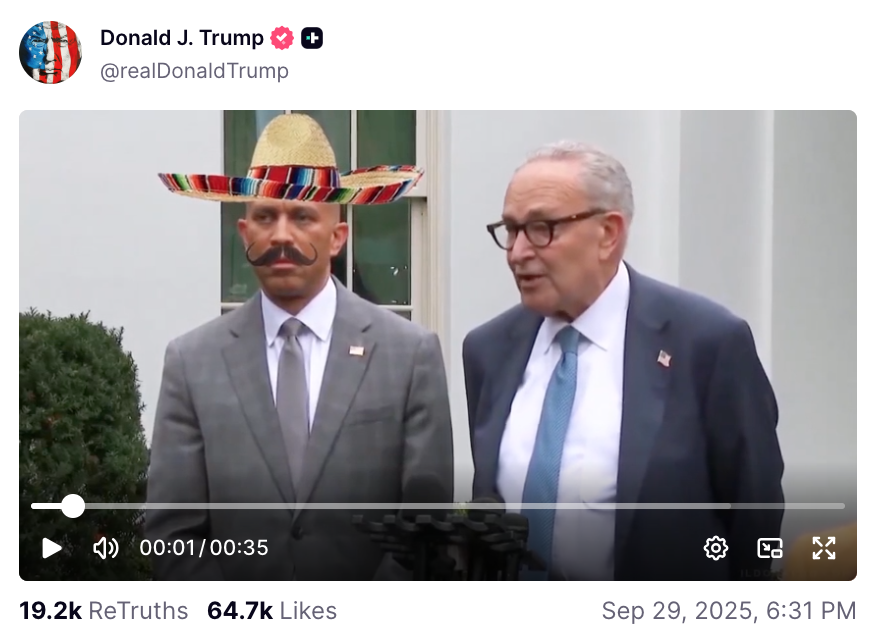Image resolution: width=872 pixels, height=638 pixels.
Task: Click the black plus badge beside the name
Action: click(x=312, y=38)
